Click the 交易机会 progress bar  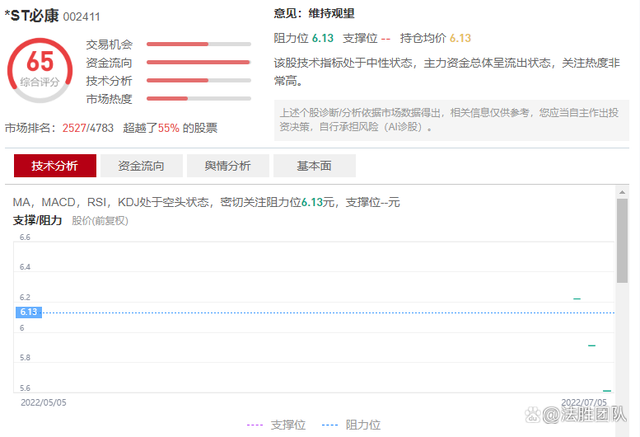[x=199, y=44]
